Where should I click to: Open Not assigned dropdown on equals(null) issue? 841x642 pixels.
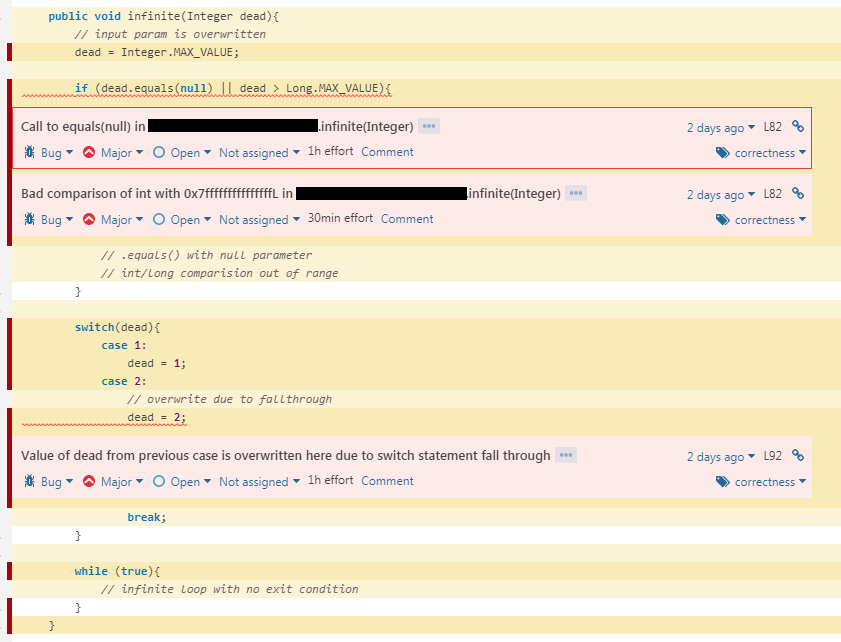click(x=259, y=153)
